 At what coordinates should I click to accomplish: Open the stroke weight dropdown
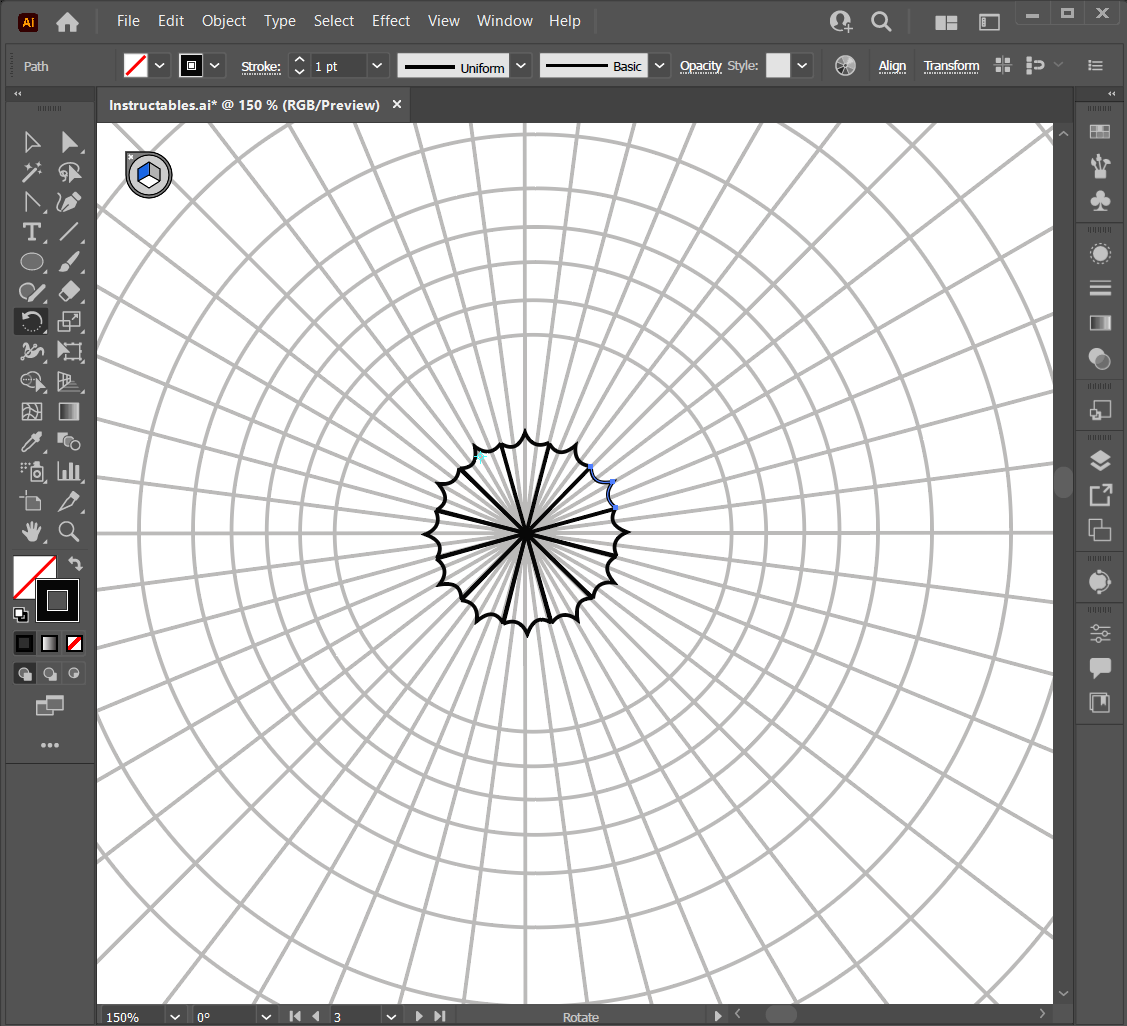377,66
